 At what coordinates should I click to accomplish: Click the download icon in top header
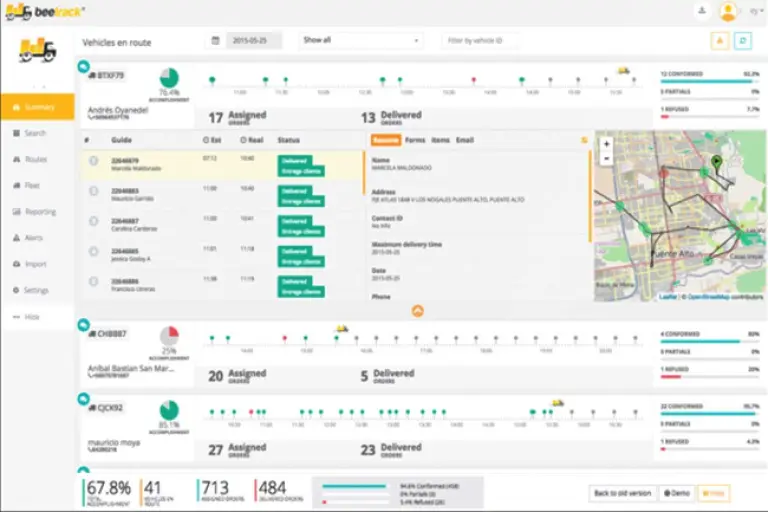click(702, 11)
